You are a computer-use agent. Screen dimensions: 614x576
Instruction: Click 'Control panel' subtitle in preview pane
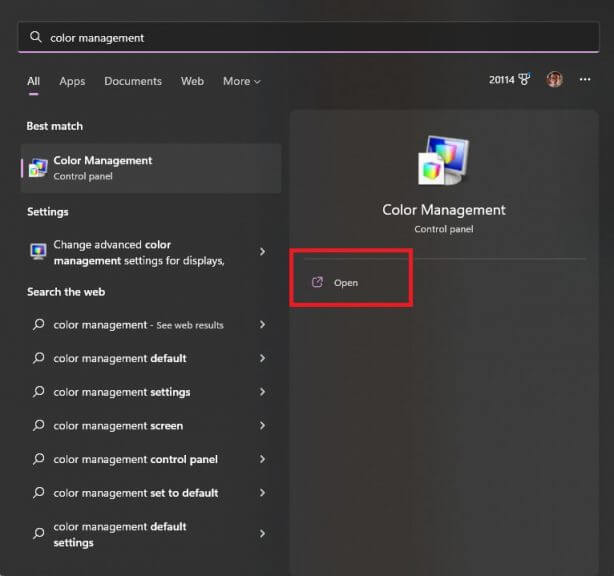444,229
